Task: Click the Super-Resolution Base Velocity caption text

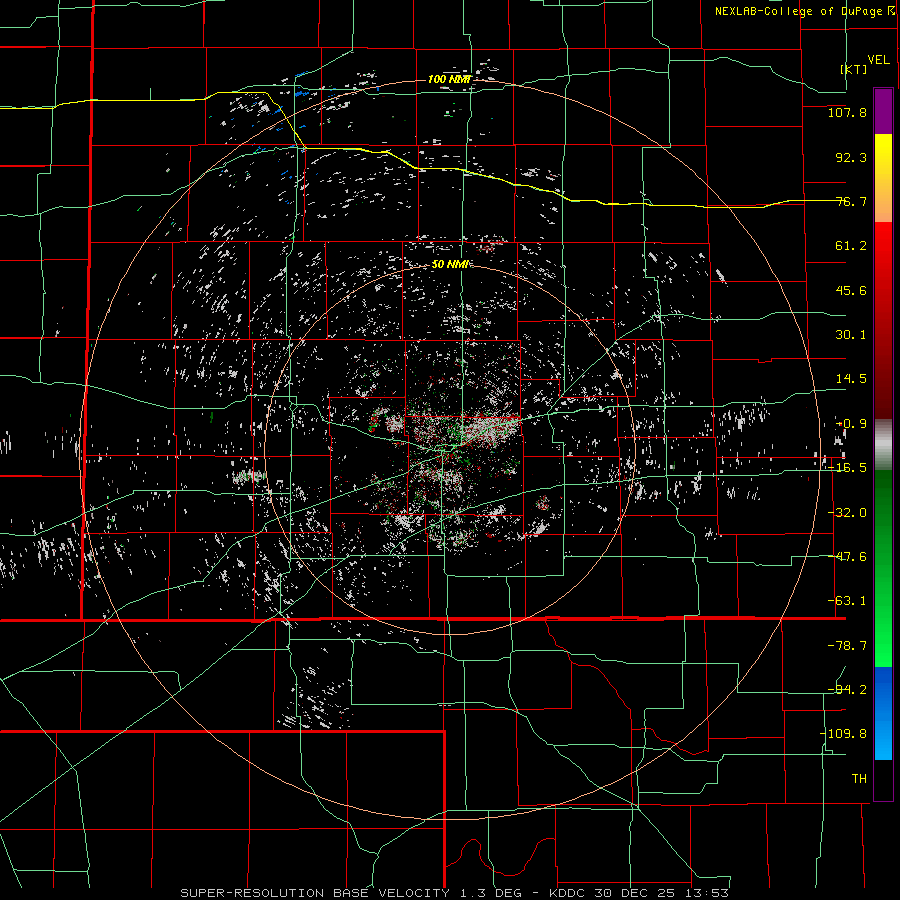Action: (x=455, y=893)
